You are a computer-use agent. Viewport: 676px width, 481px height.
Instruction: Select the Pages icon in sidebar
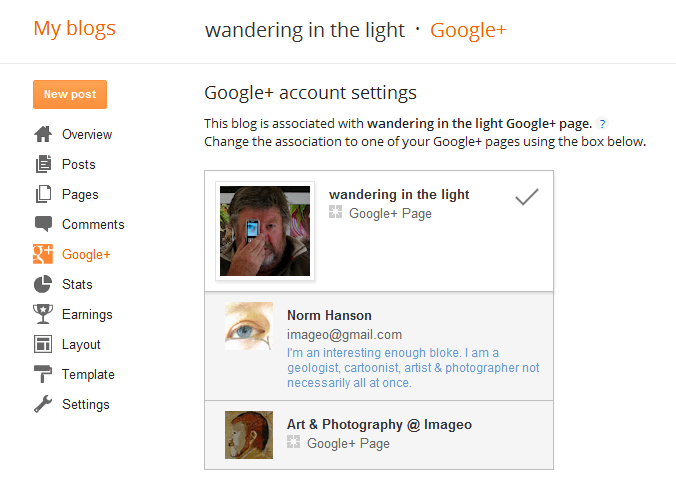point(43,194)
